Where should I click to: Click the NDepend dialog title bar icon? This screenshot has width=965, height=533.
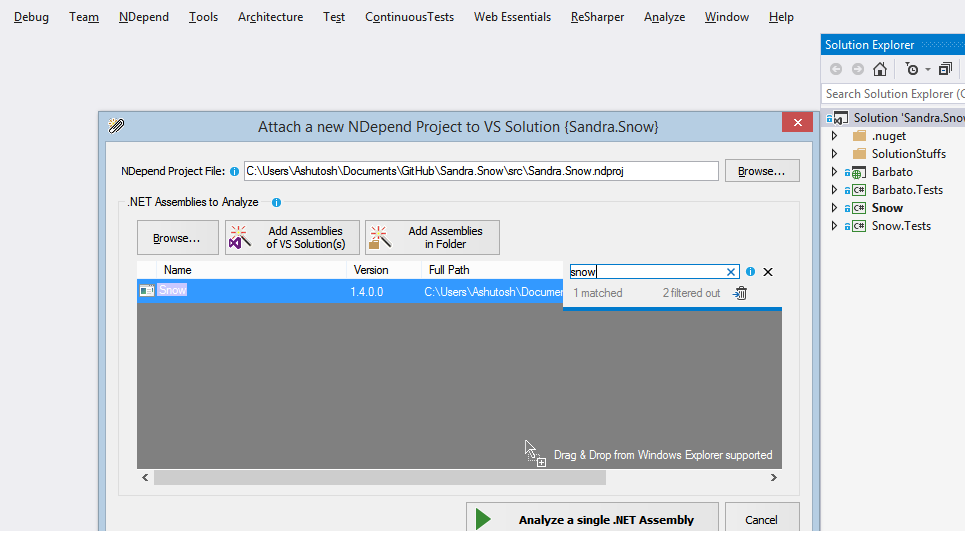tap(116, 126)
